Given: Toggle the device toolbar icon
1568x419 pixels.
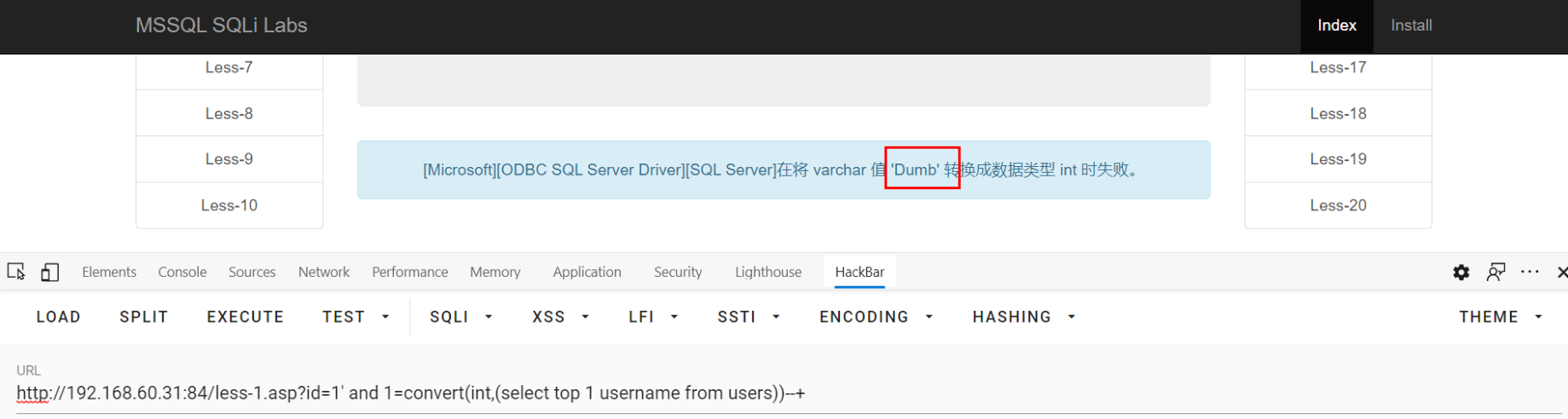Looking at the screenshot, I should pos(50,272).
